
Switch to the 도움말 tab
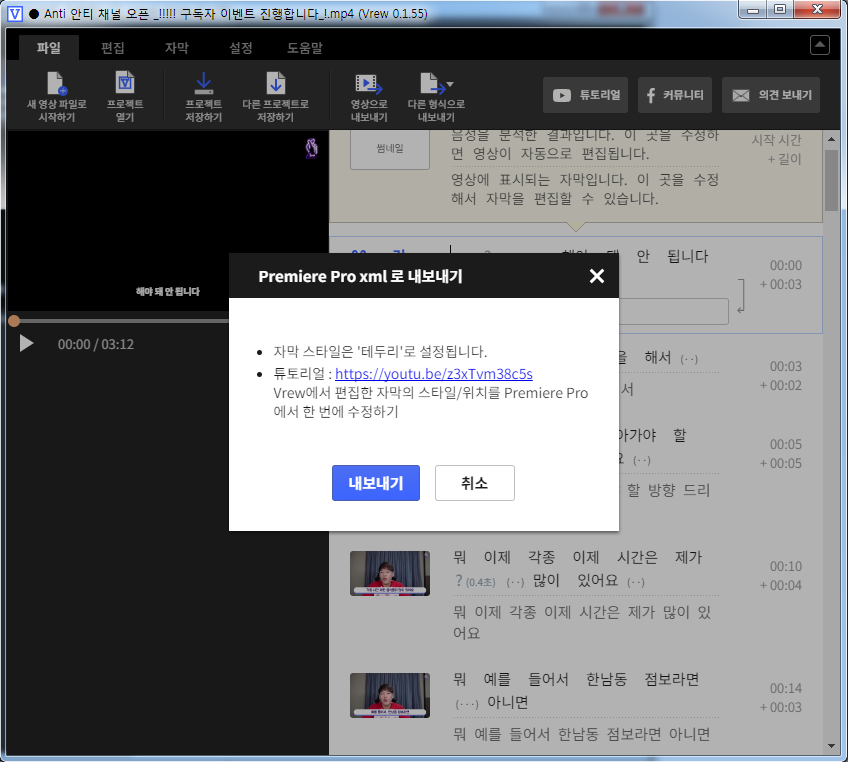pyautogui.click(x=304, y=48)
